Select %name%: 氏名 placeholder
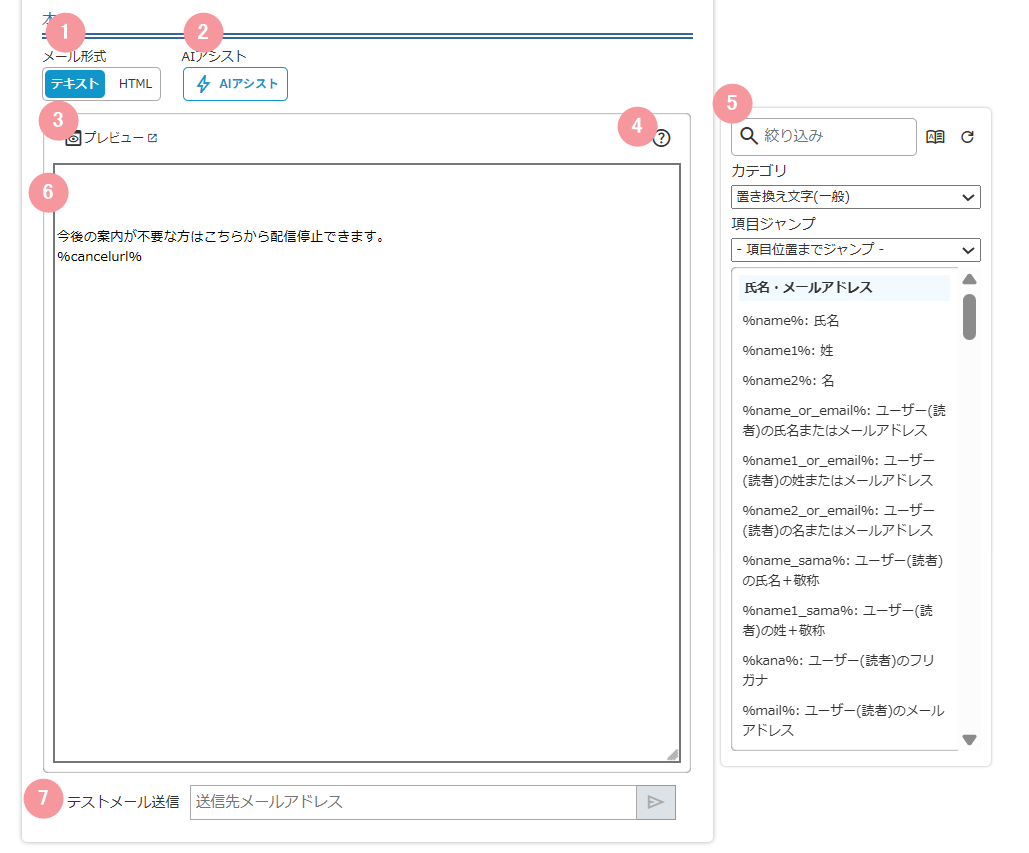Image resolution: width=1029 pixels, height=853 pixels. point(791,321)
